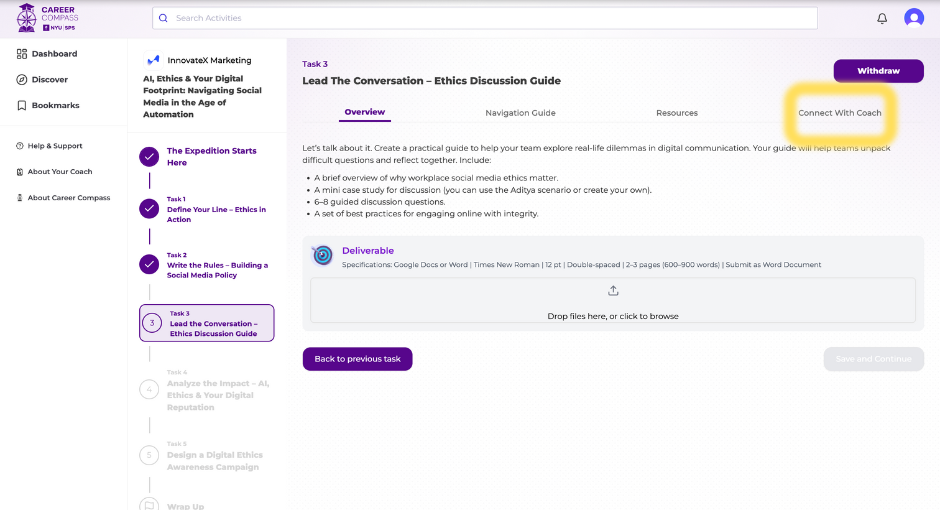Go to Discover in sidebar
This screenshot has height=510, width=940.
tap(49, 80)
